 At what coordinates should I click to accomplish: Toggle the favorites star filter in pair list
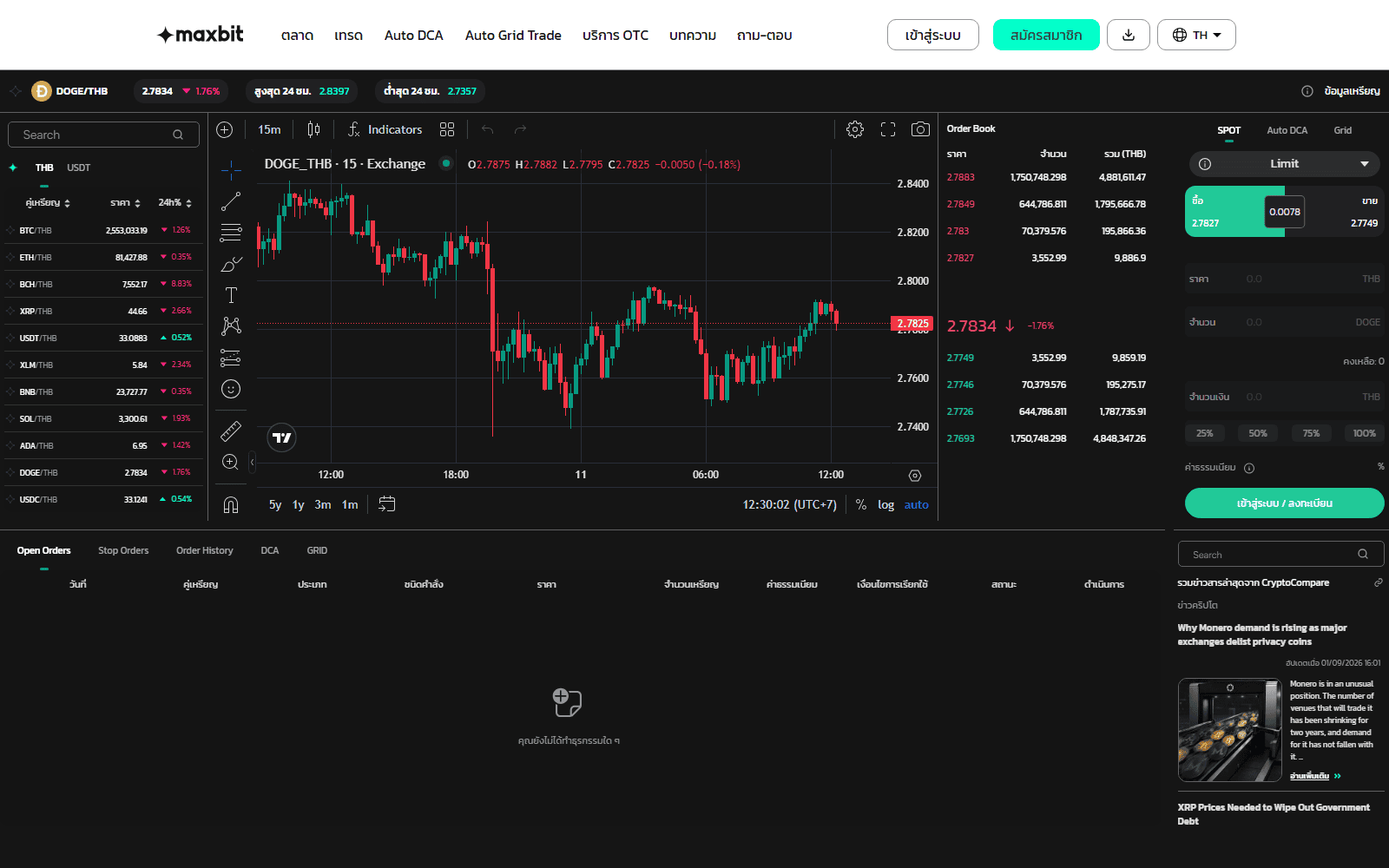pos(13,168)
